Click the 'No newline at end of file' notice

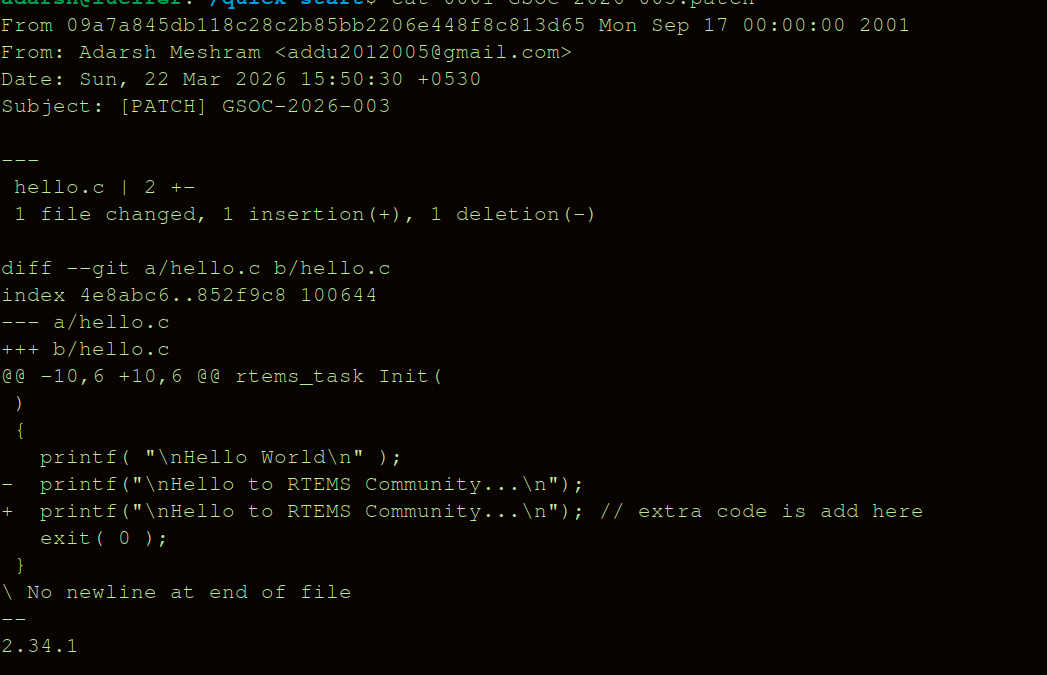[x=188, y=592]
